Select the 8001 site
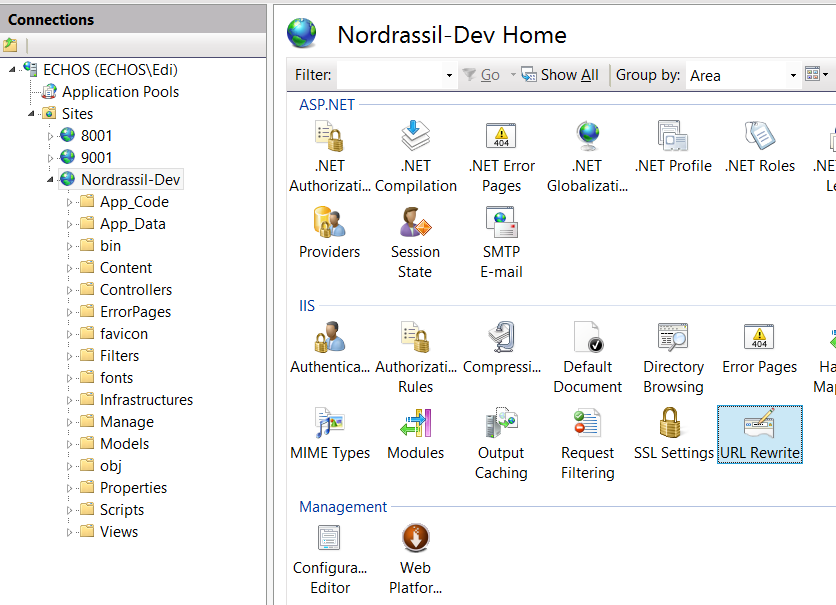This screenshot has width=836, height=605. click(96, 136)
